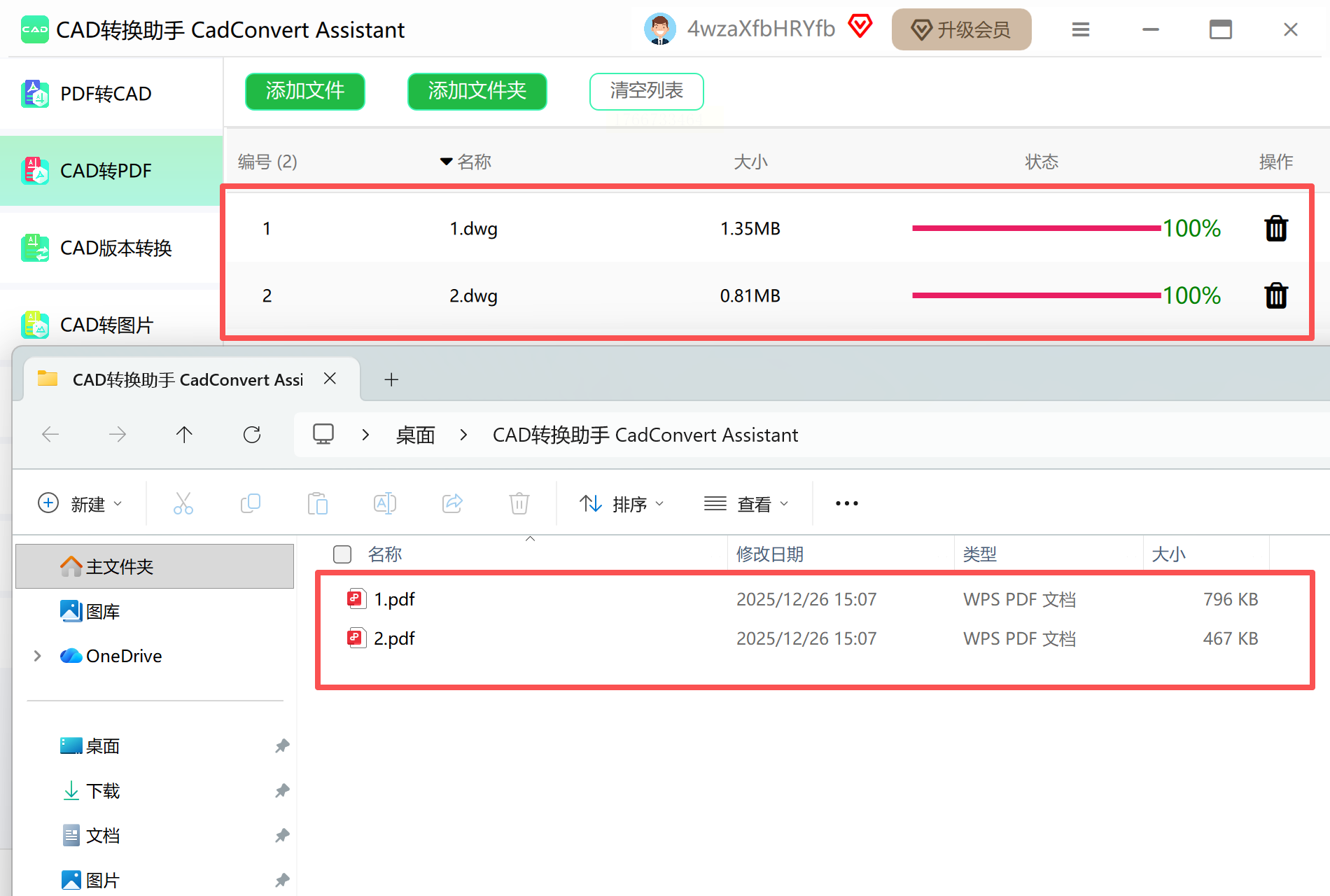Click the 添加文件 button
This screenshot has width=1330, height=896.
point(305,91)
